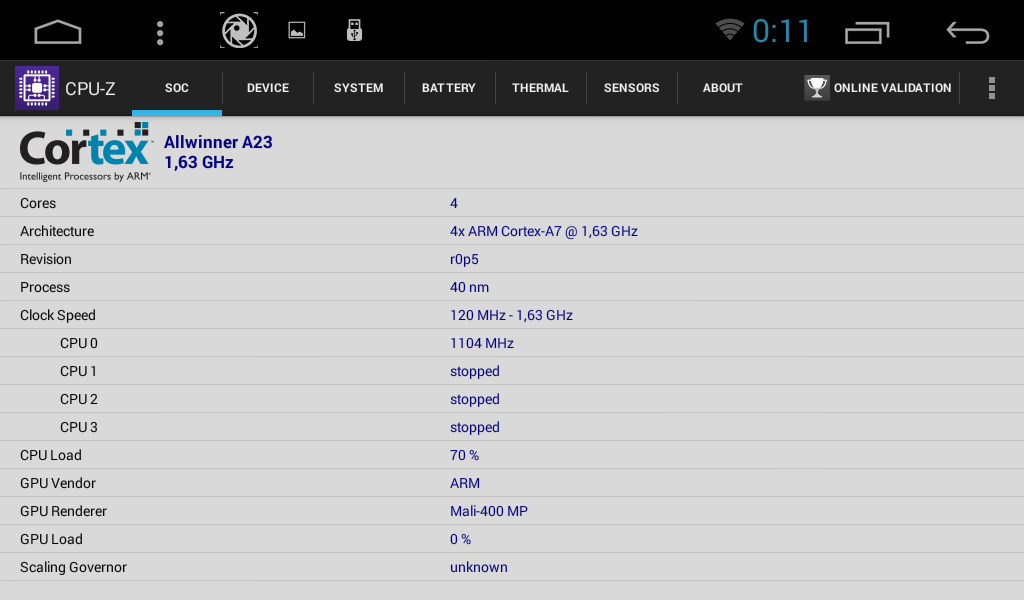The width and height of the screenshot is (1024, 600).
Task: Open the system menu dots in top bar
Action: pyautogui.click(x=160, y=33)
